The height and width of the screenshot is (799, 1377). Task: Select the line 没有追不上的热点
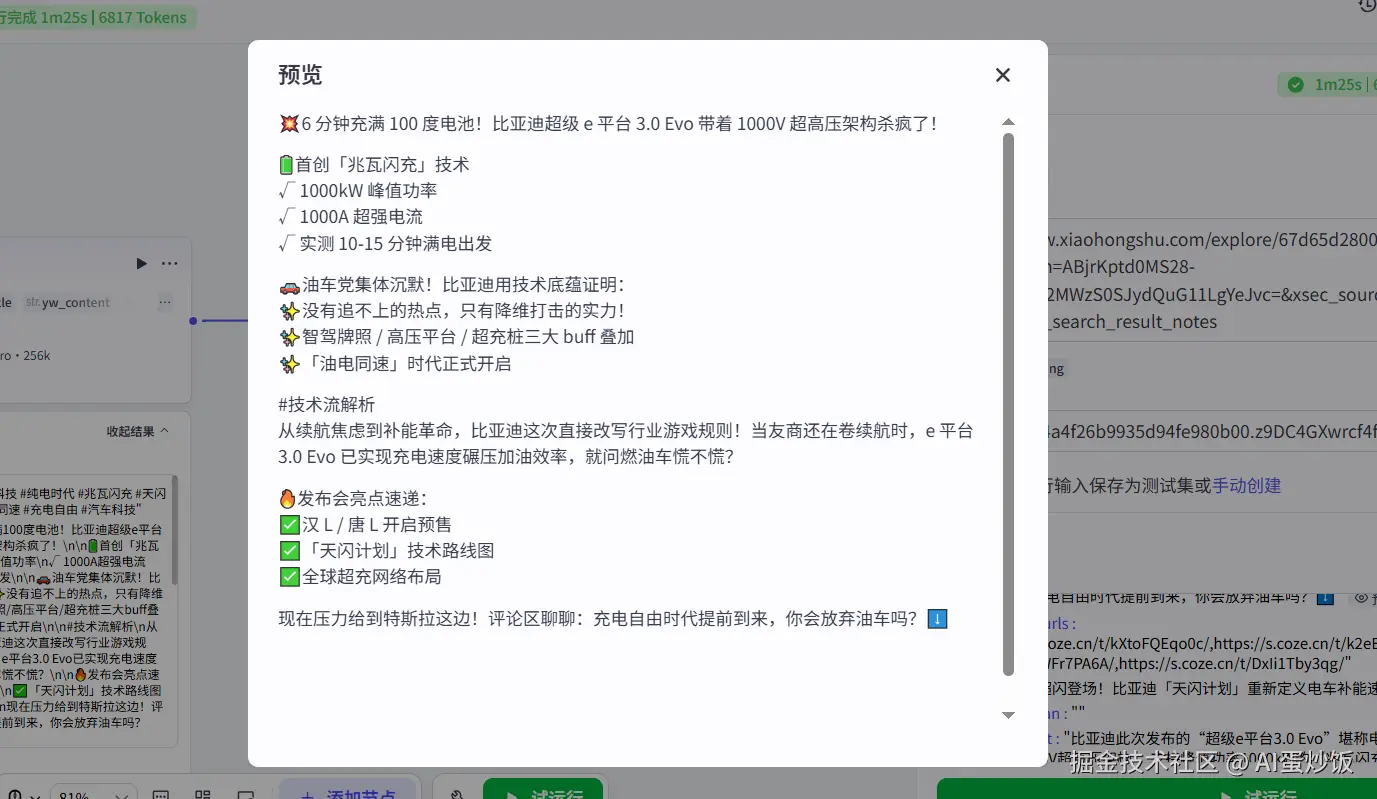[x=452, y=311]
